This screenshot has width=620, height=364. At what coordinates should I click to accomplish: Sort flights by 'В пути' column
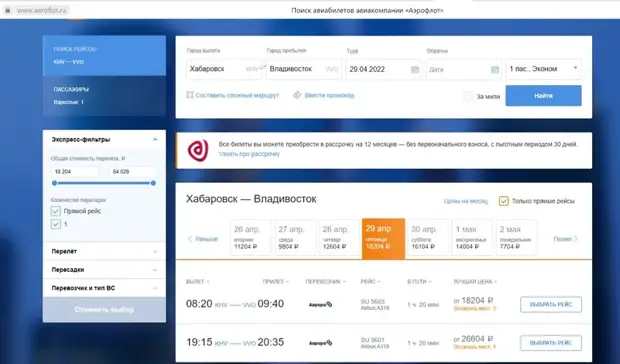[419, 282]
